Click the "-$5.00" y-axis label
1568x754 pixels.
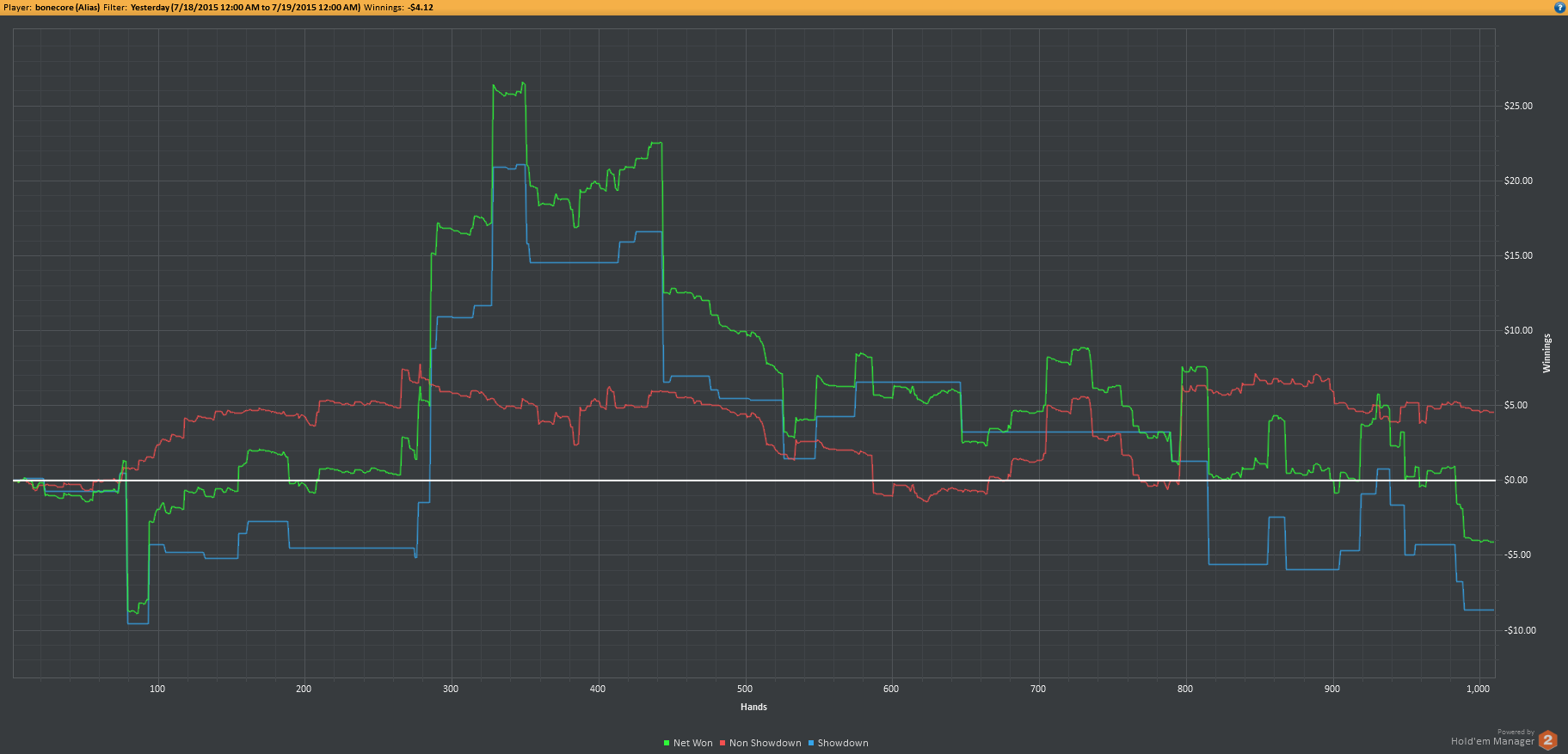coord(1517,555)
